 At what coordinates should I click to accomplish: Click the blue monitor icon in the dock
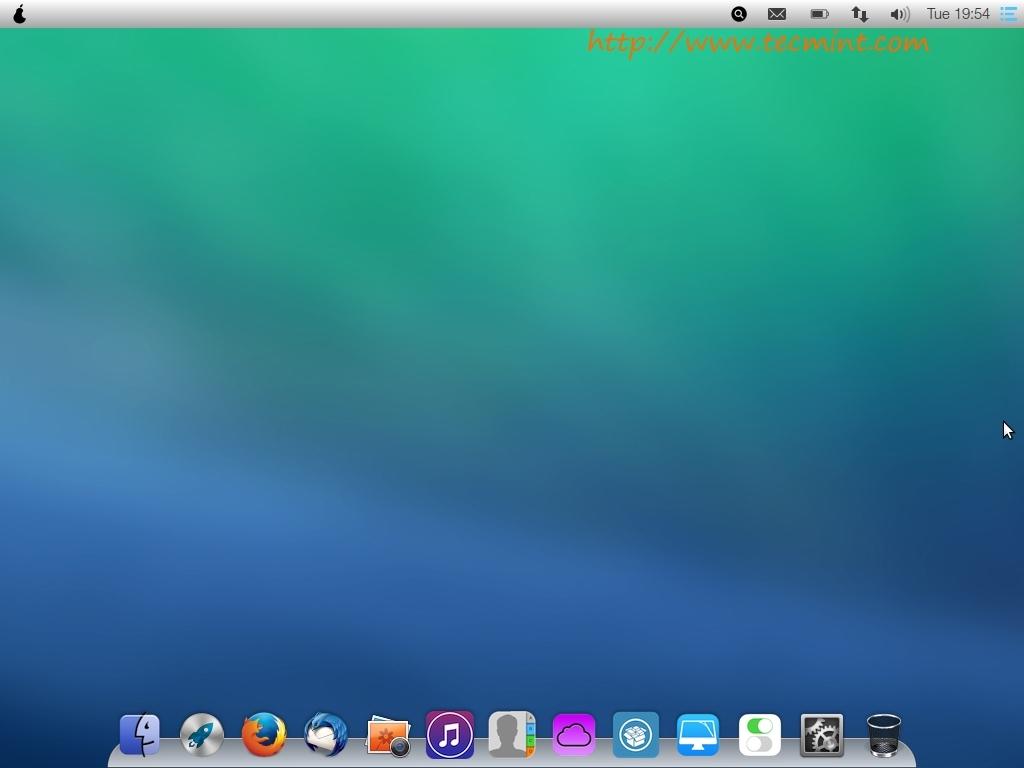coord(698,735)
